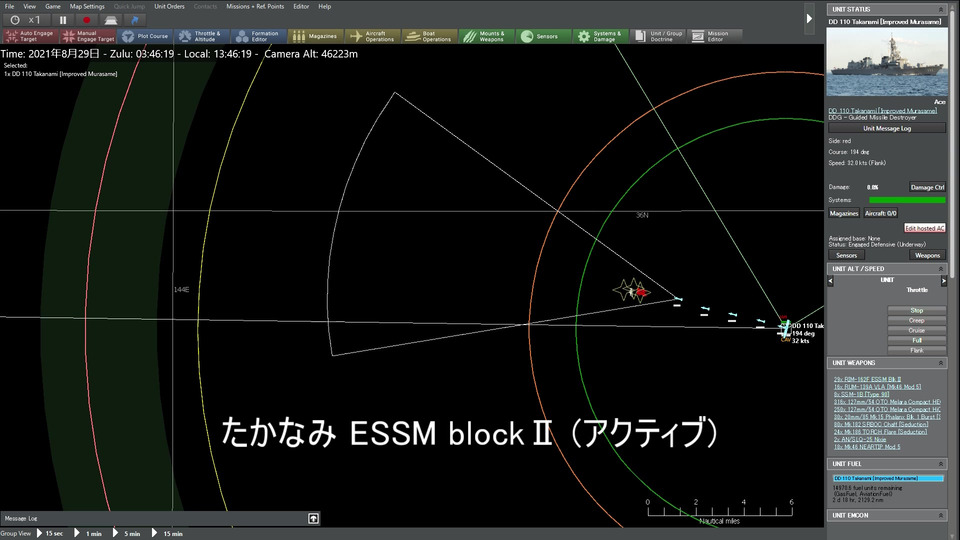The height and width of the screenshot is (540, 960).
Task: Open the Unit Orders menu
Action: pyautogui.click(x=169, y=6)
